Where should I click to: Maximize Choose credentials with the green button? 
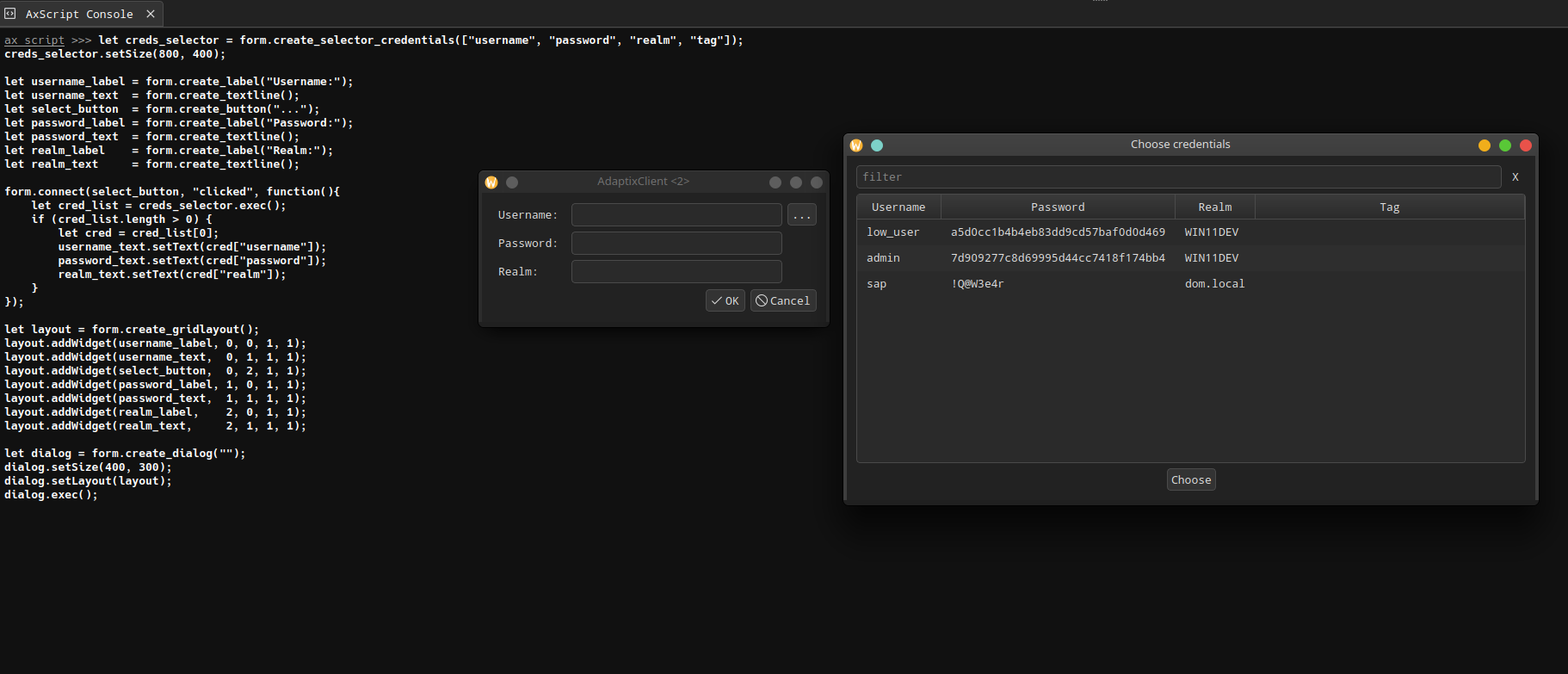point(1505,145)
